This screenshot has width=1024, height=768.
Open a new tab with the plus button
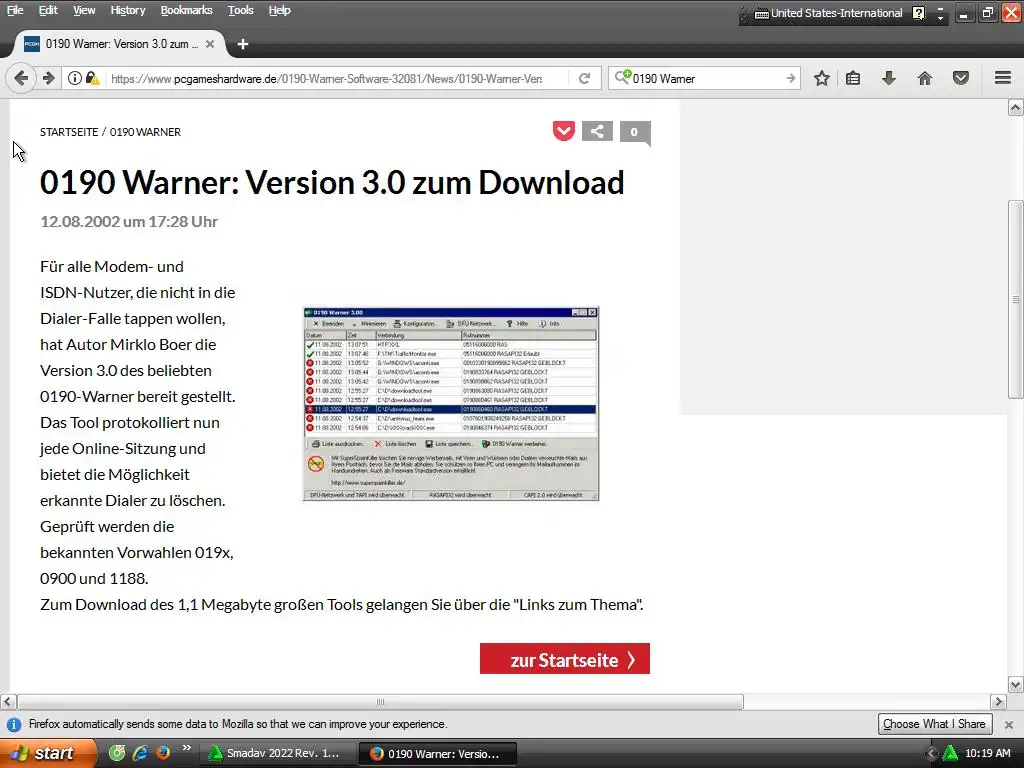coord(243,44)
